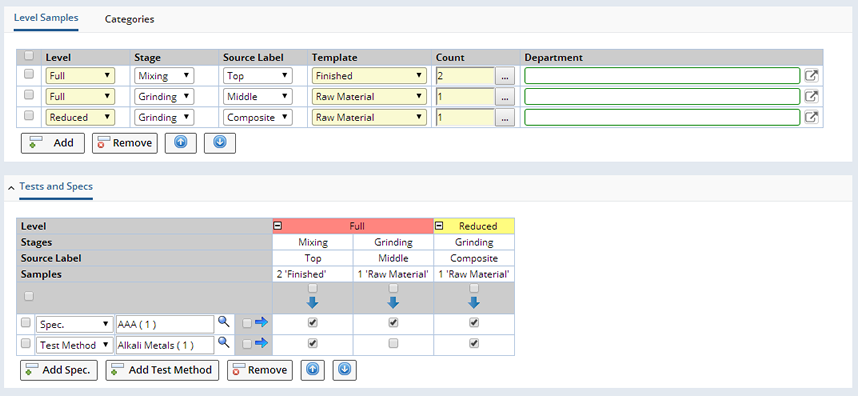Move selected level sample row up
The image size is (858, 396).
[181, 143]
